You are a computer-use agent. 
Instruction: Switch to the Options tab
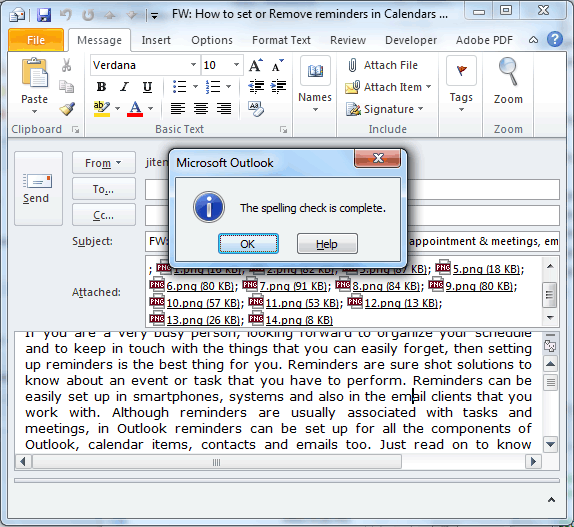tap(212, 40)
